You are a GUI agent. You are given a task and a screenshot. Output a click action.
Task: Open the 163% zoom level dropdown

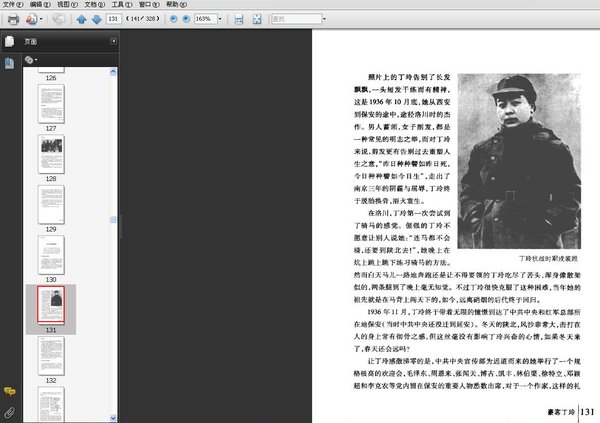pyautogui.click(x=222, y=19)
